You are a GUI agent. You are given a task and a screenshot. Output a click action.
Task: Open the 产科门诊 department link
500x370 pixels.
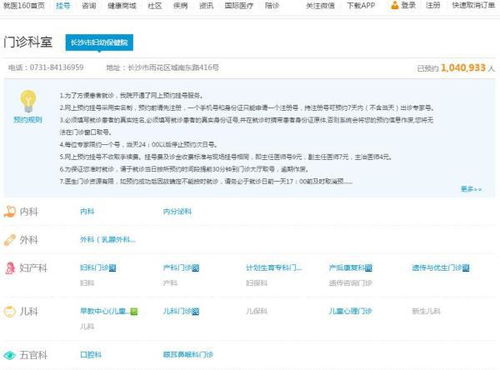(x=178, y=268)
